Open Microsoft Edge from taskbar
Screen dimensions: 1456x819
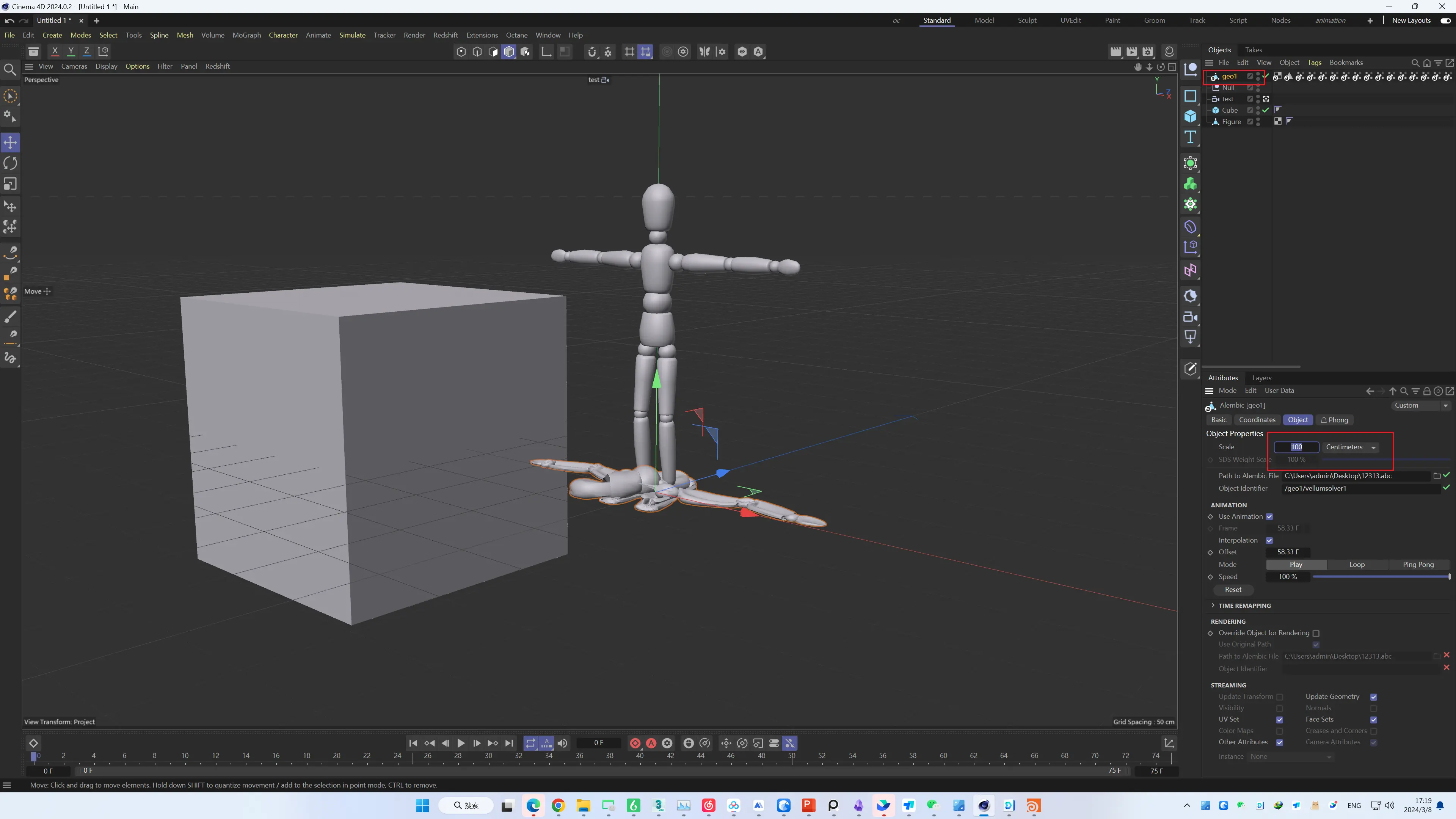coord(533,805)
